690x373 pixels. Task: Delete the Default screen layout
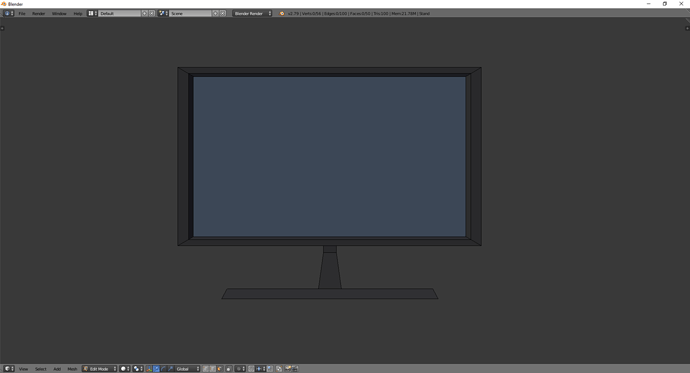(152, 13)
